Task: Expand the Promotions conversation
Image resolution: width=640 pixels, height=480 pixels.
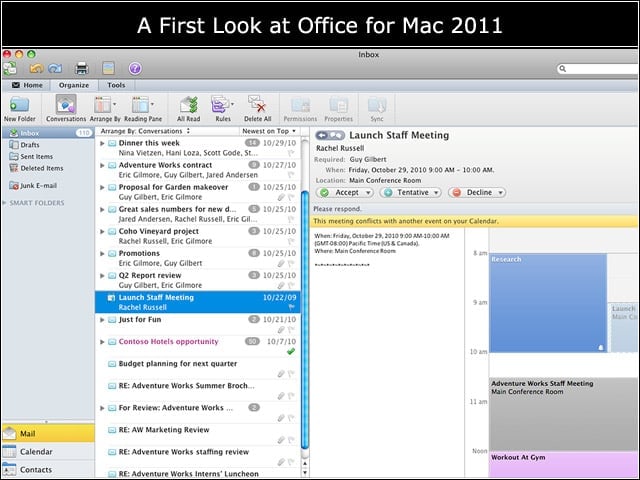Action: click(102, 253)
